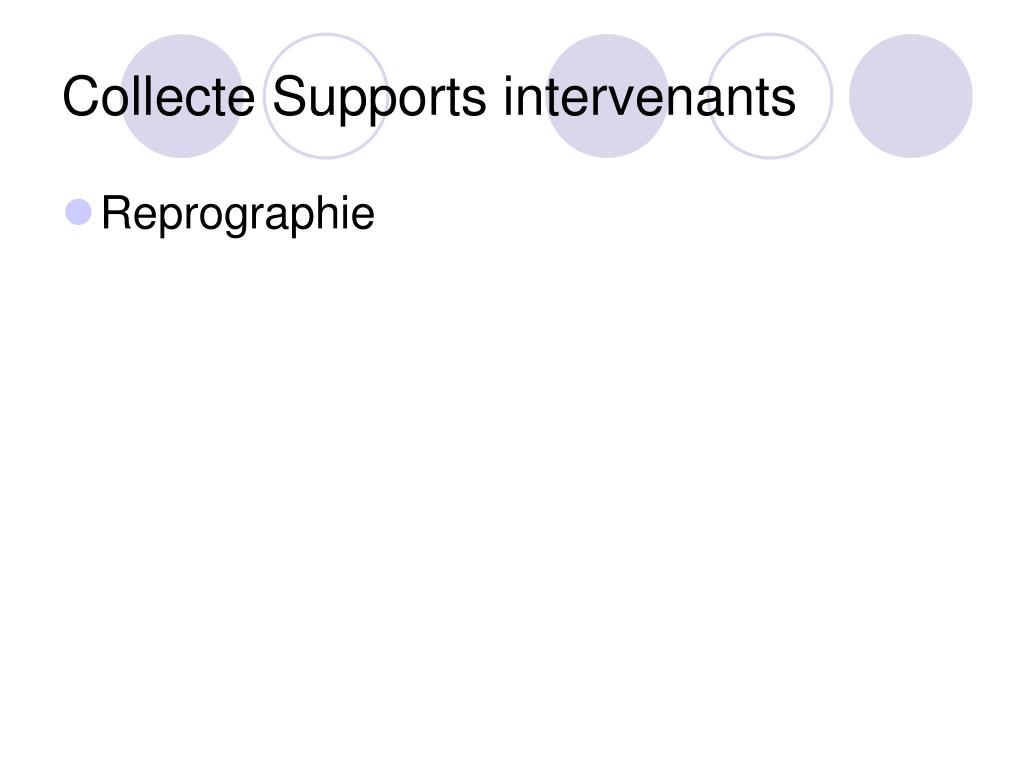Click the outlined circle at the title's end

(x=771, y=96)
